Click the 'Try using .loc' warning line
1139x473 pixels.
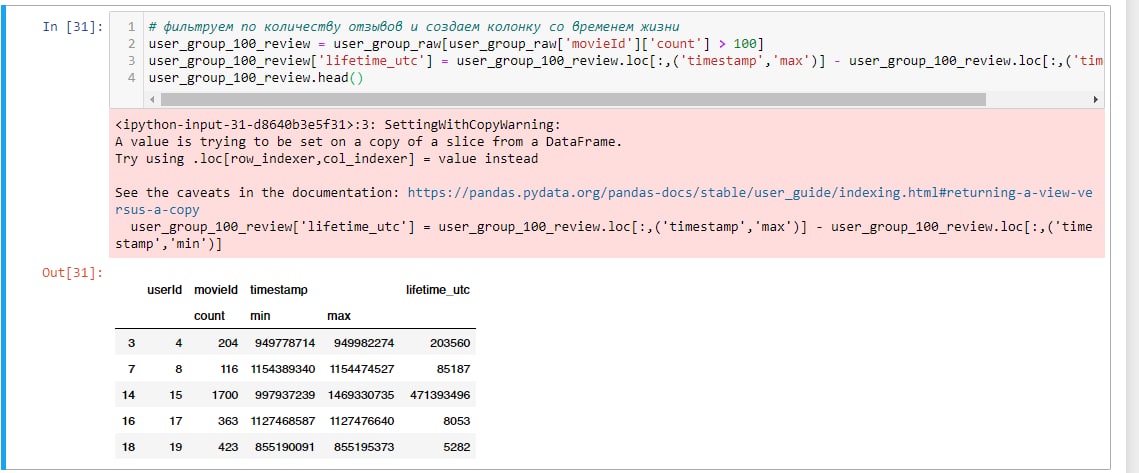[x=326, y=158]
